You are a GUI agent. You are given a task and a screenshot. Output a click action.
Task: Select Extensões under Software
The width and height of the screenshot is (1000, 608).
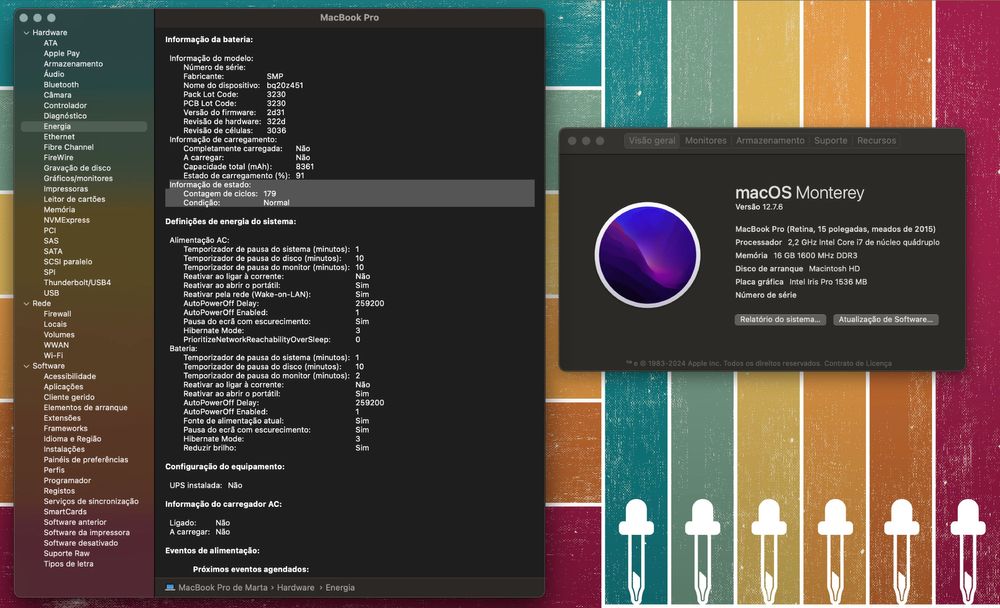[x=62, y=418]
